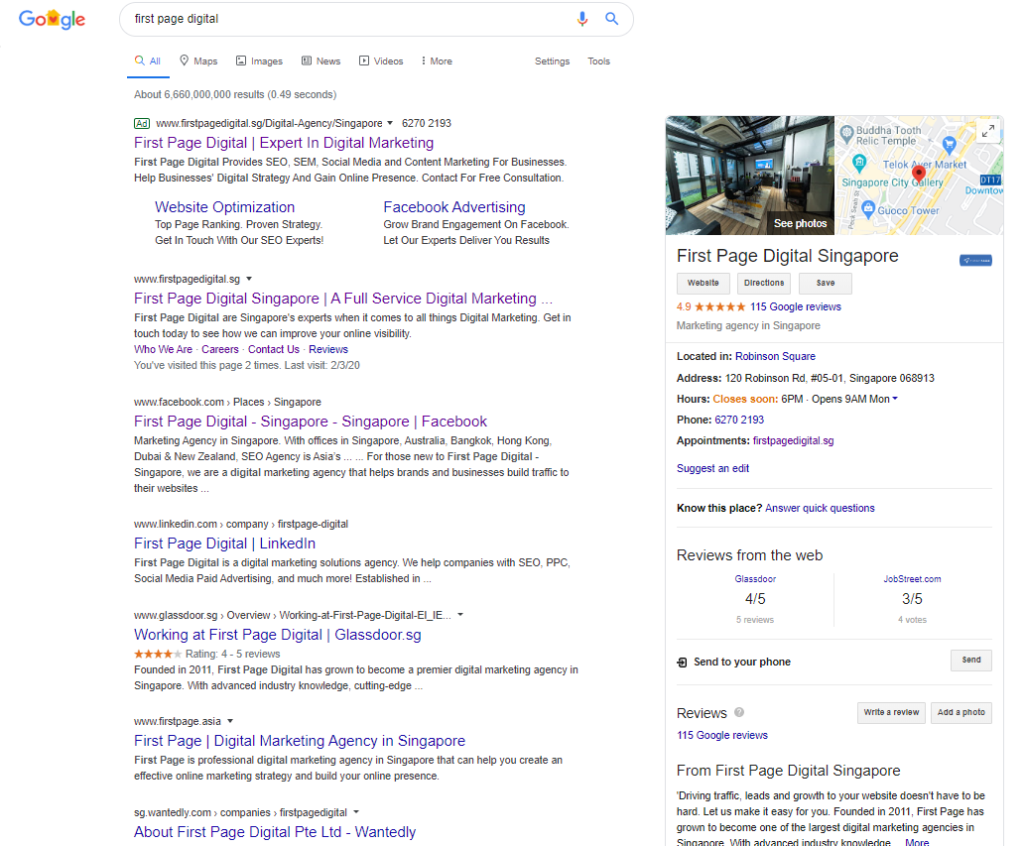1024x846 pixels.
Task: Open the First Page Digital LinkedIn result
Action: tap(225, 544)
